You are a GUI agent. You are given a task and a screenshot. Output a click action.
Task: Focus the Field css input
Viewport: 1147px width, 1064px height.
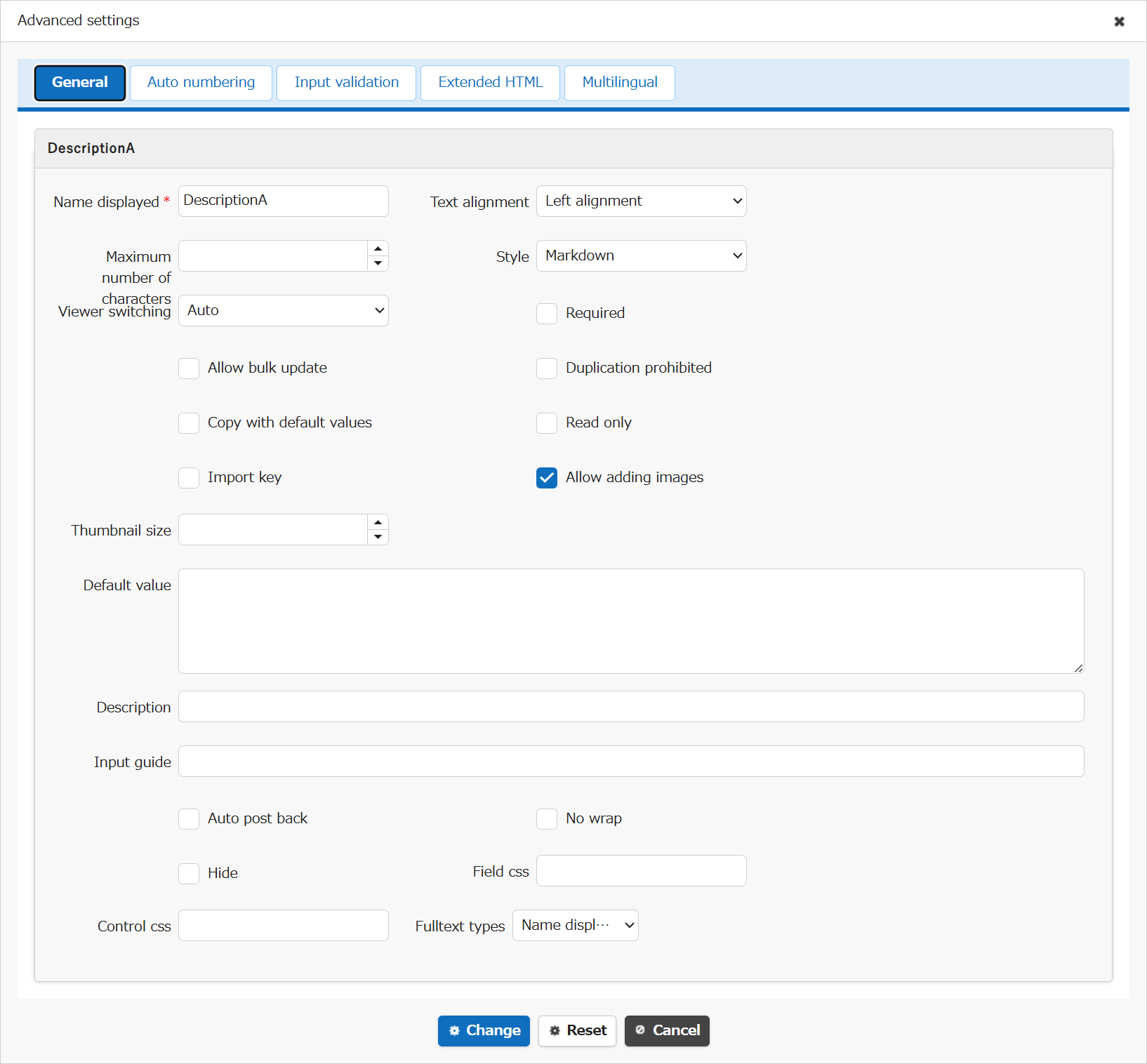point(642,870)
